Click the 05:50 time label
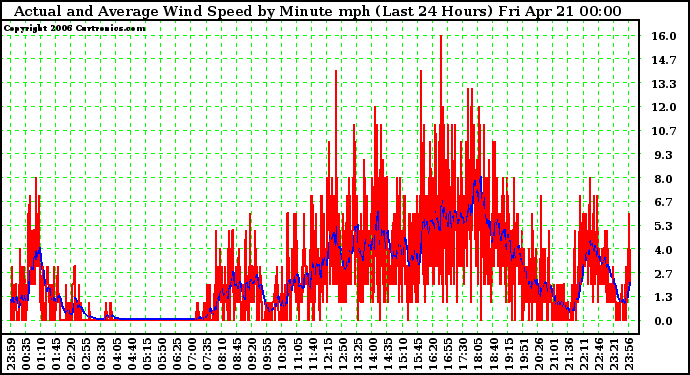Viewport: 690px width, 375px height. (x=161, y=354)
